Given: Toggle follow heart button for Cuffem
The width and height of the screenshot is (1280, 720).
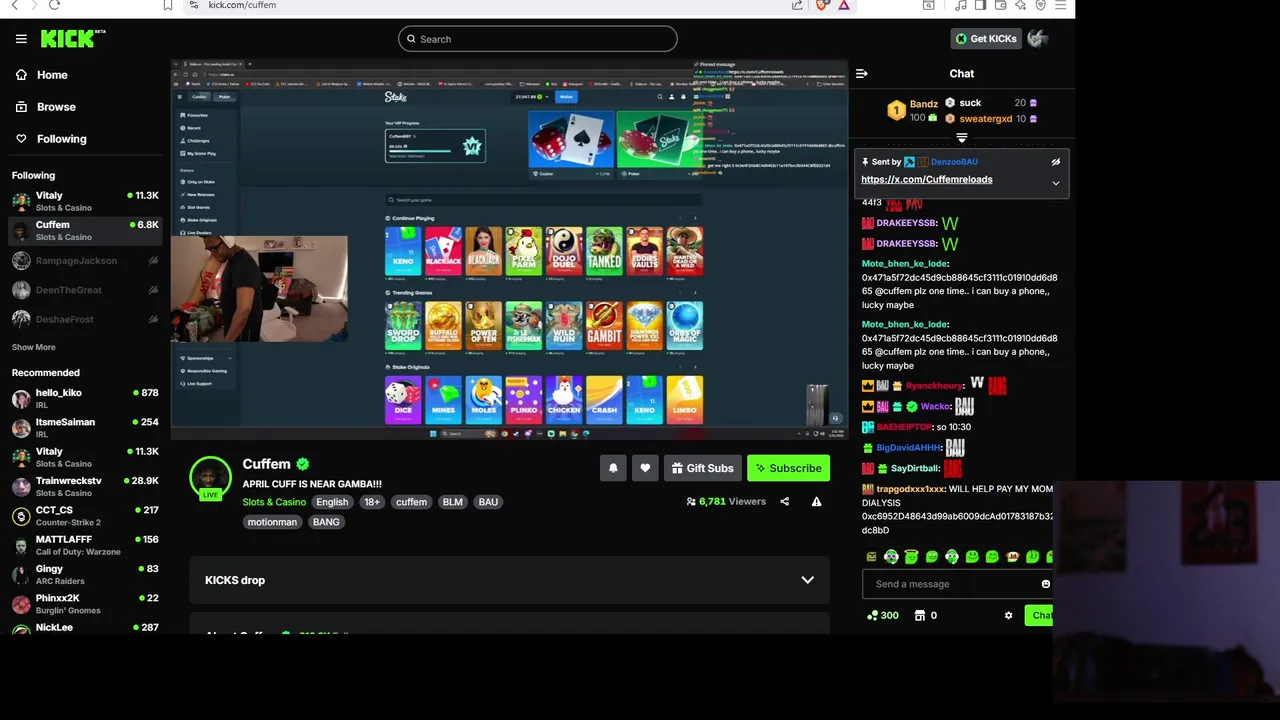Looking at the screenshot, I should pyautogui.click(x=645, y=468).
